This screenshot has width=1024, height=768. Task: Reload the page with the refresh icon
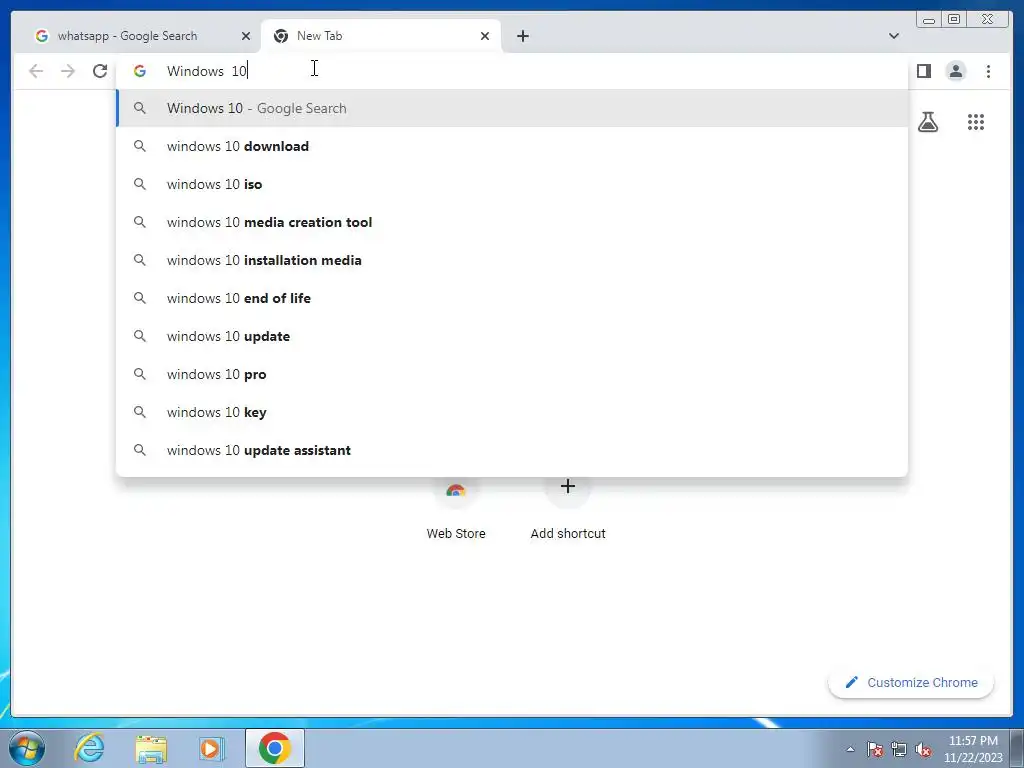[100, 71]
